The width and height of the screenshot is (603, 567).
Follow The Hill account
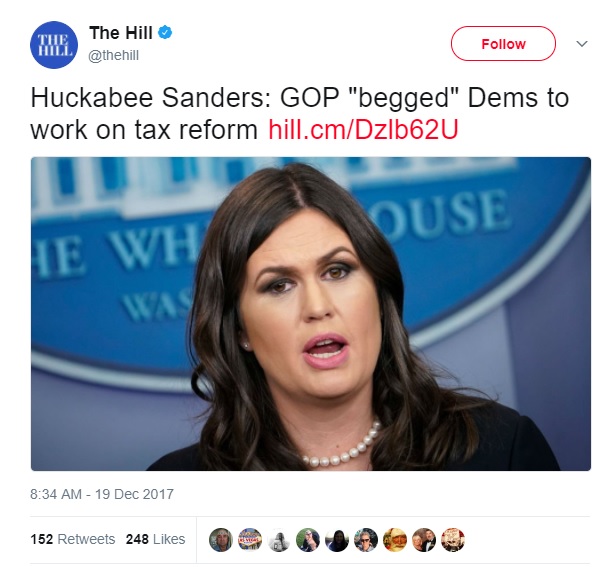503,43
